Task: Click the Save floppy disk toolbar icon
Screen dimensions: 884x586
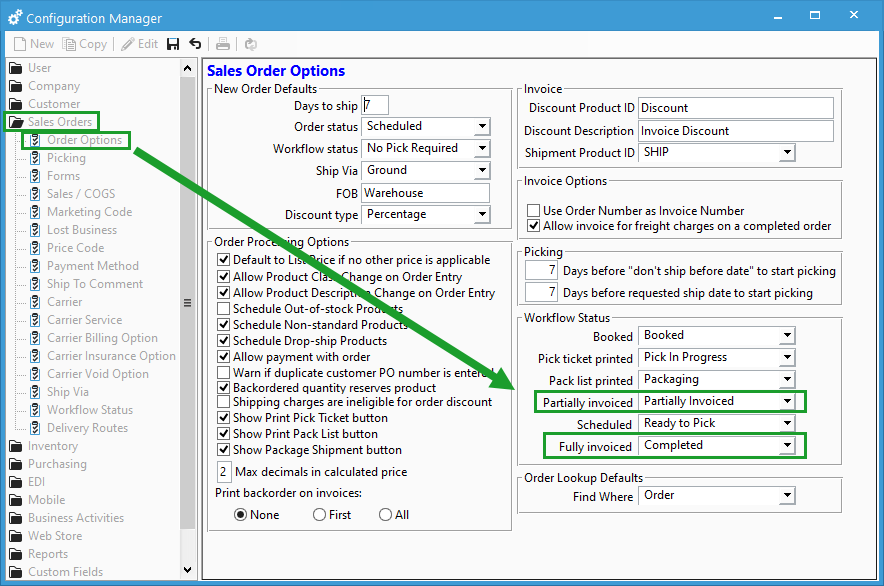Action: [x=173, y=44]
